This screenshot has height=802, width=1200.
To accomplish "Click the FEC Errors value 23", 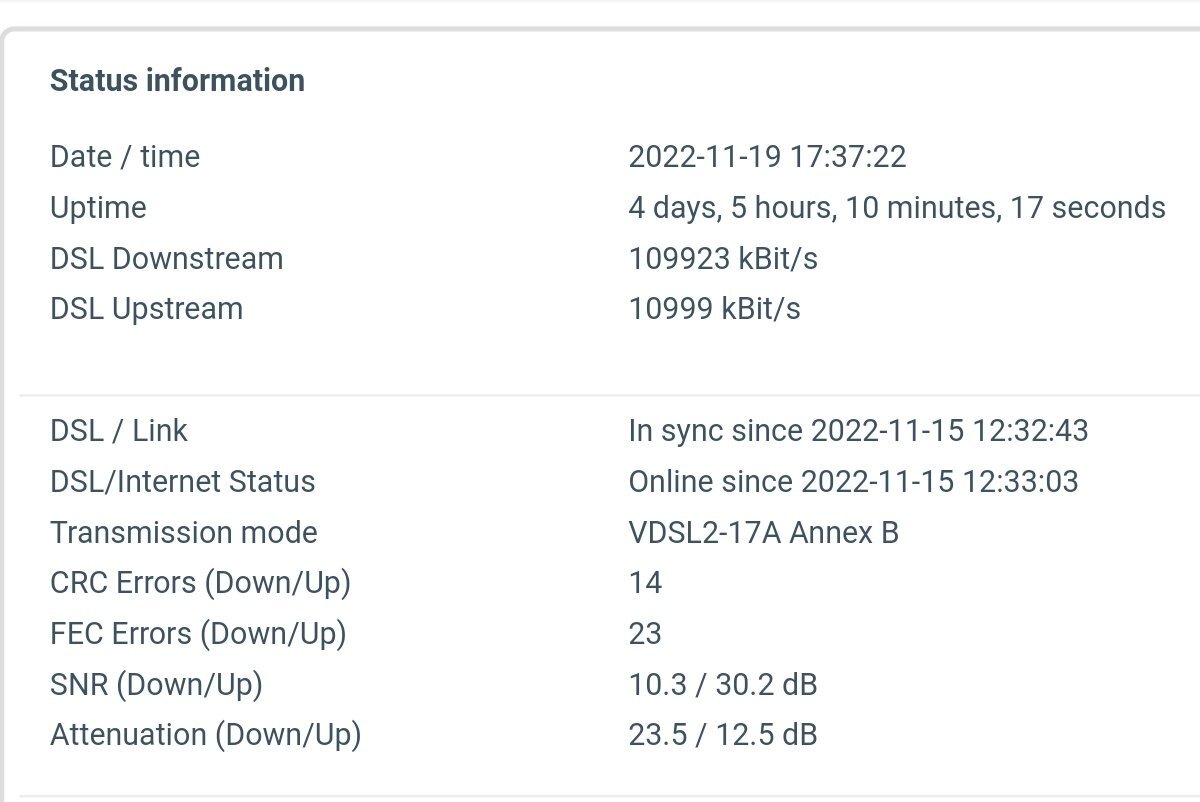I will click(645, 634).
